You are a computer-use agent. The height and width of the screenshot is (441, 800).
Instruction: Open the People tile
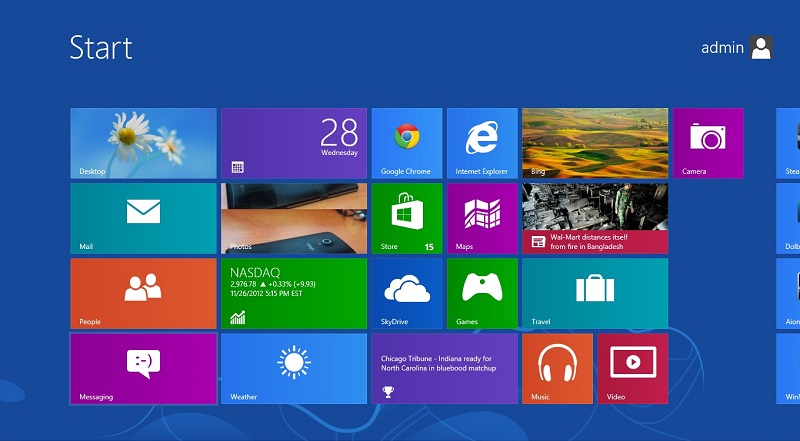(143, 293)
